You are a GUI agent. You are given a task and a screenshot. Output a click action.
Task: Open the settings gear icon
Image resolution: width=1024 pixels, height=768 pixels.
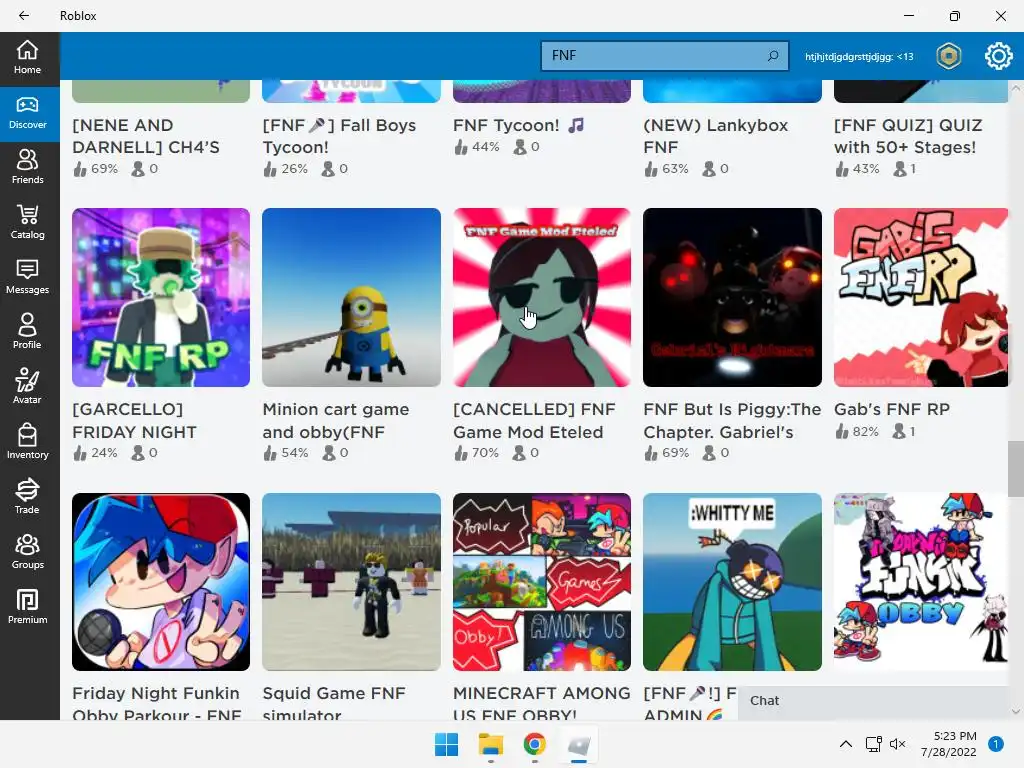pos(998,56)
